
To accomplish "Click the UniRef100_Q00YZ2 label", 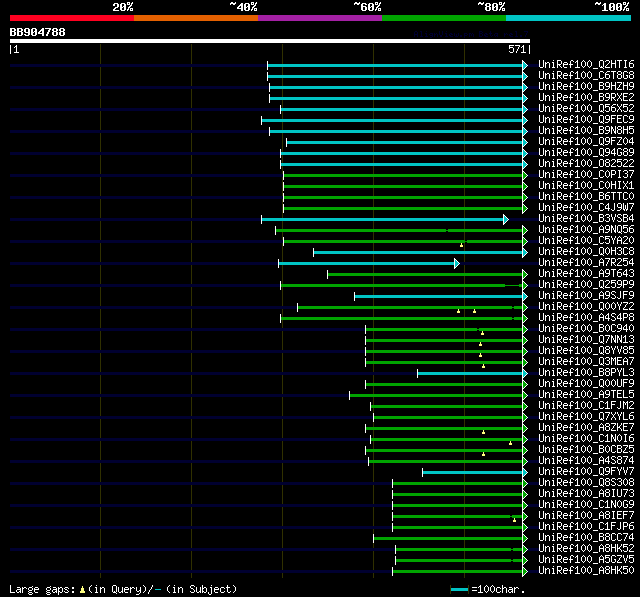I will tap(586, 307).
